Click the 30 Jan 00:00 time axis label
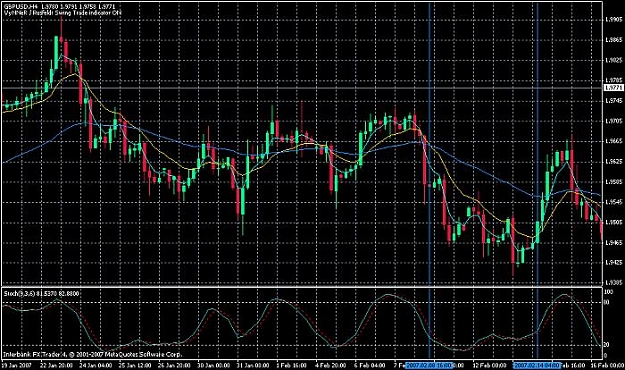Viewport: 625px width, 370px height. [x=214, y=365]
